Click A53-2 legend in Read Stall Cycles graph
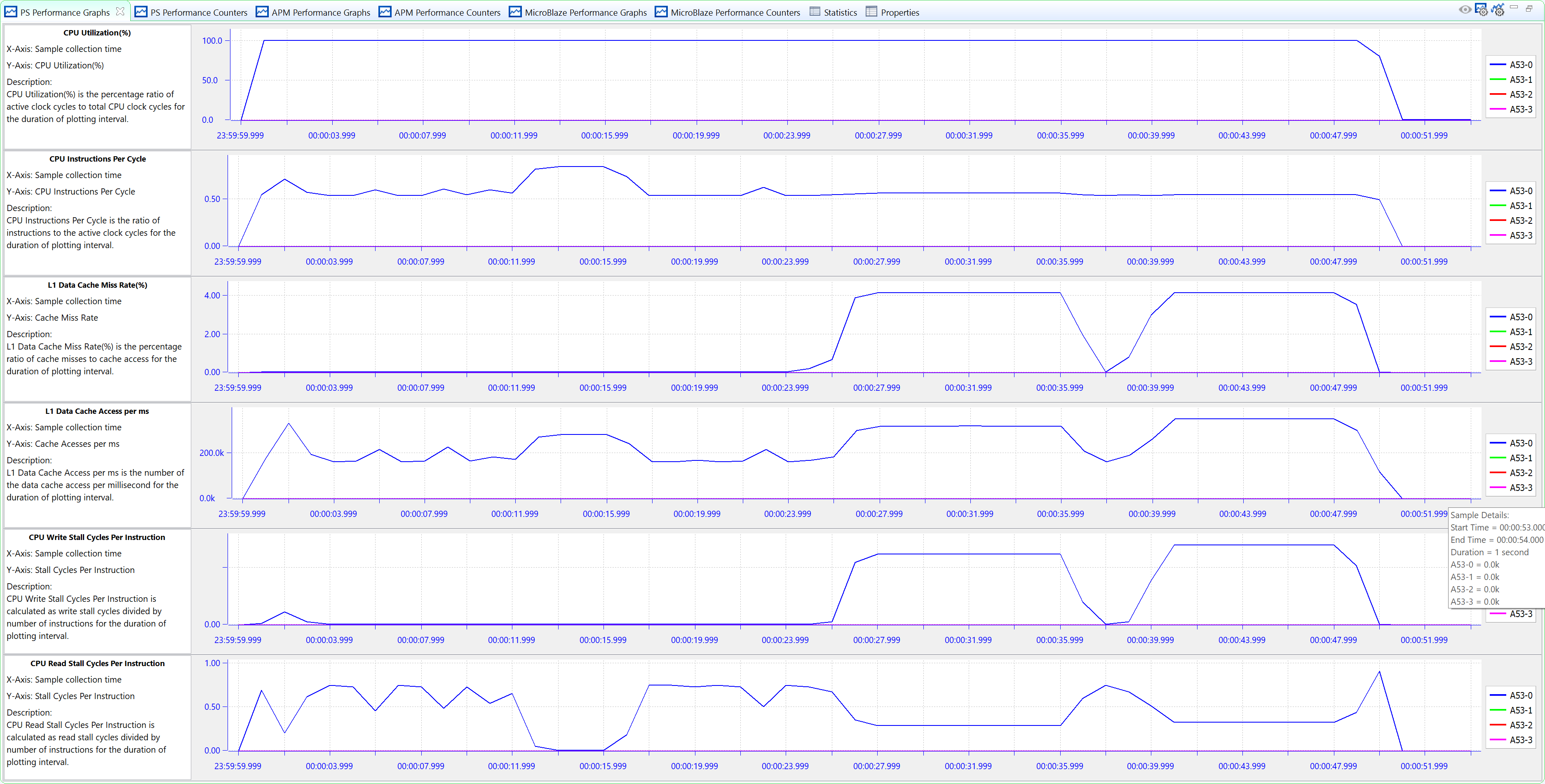The height and width of the screenshot is (784, 1545). click(1511, 725)
